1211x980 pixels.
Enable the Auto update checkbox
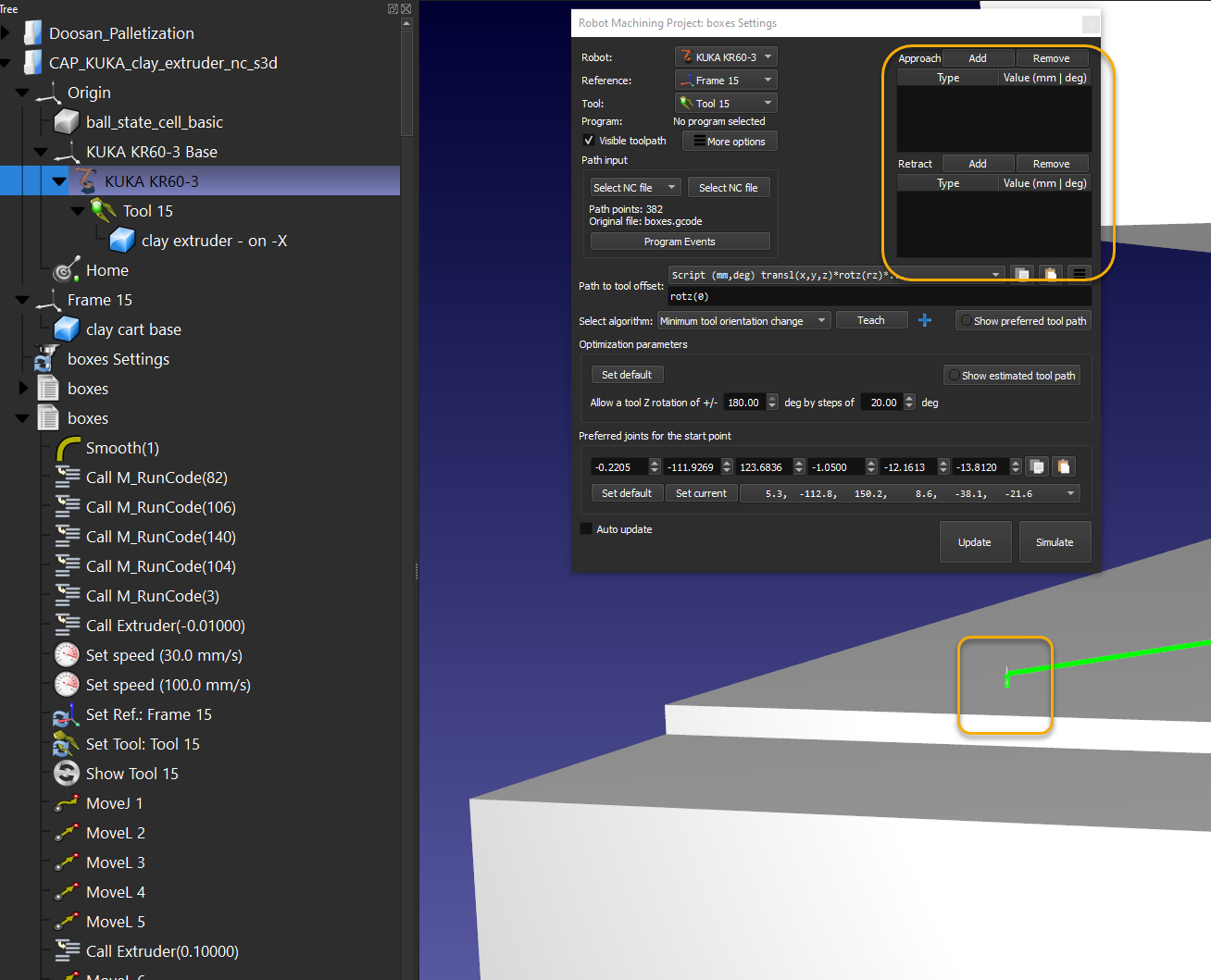click(x=586, y=529)
